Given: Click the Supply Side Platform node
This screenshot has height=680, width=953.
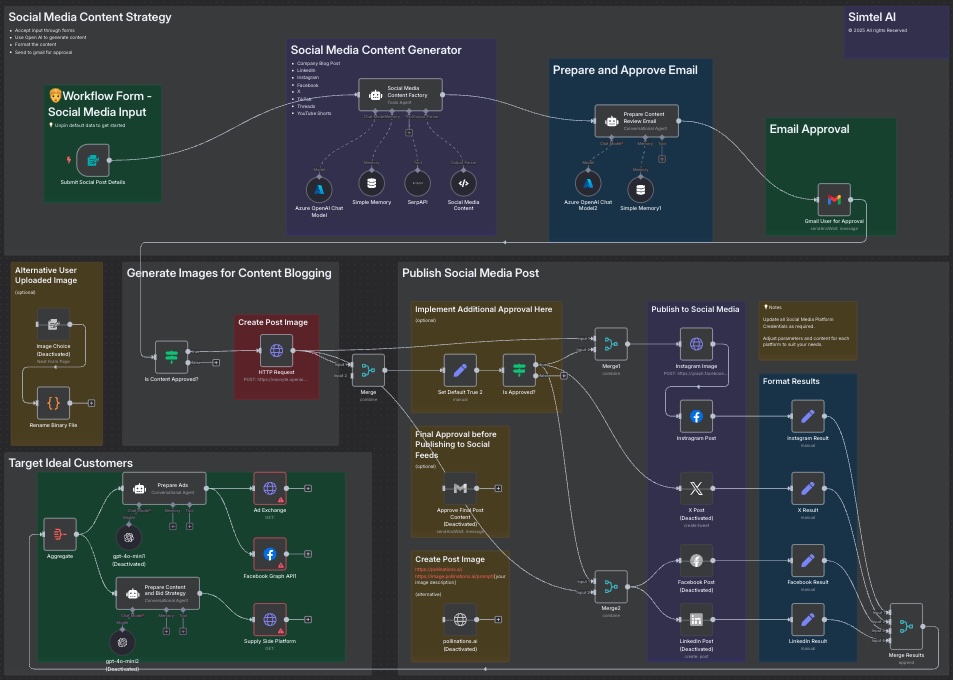Looking at the screenshot, I should tap(270, 619).
